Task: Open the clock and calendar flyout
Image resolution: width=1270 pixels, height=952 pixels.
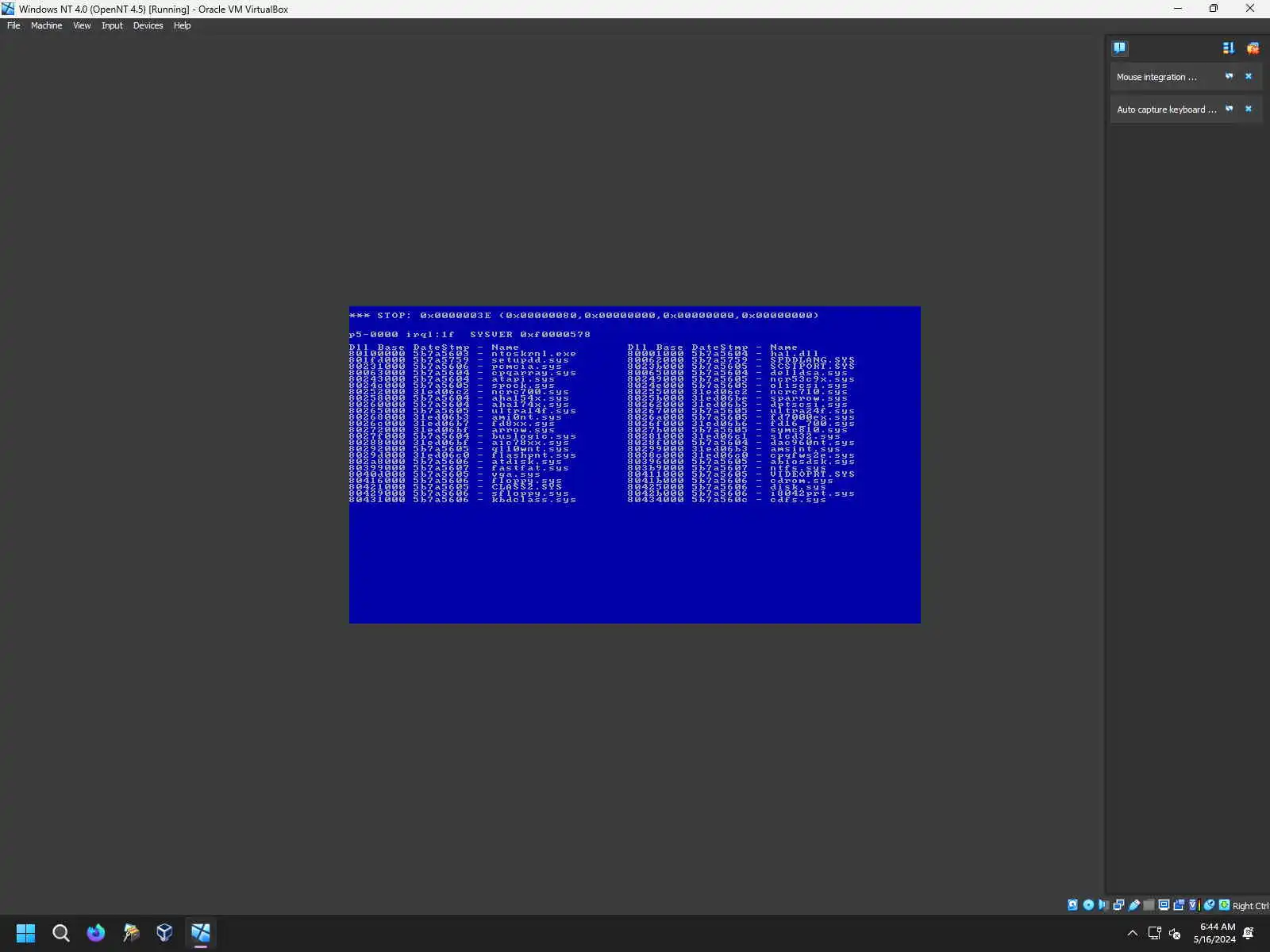Action: pyautogui.click(x=1214, y=933)
